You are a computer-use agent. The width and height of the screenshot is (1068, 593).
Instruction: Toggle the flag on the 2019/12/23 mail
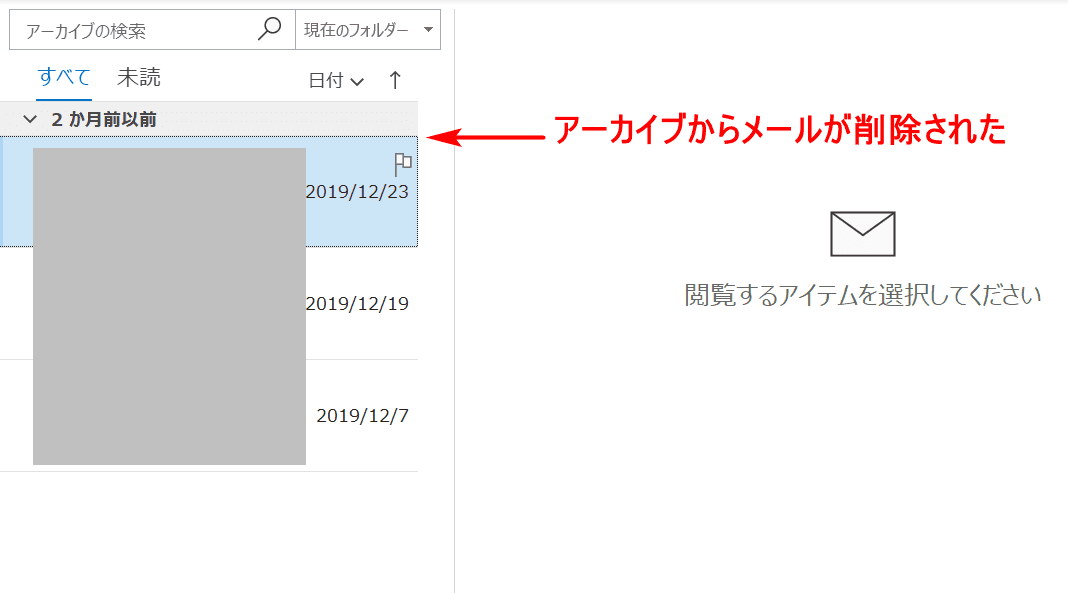pos(403,164)
